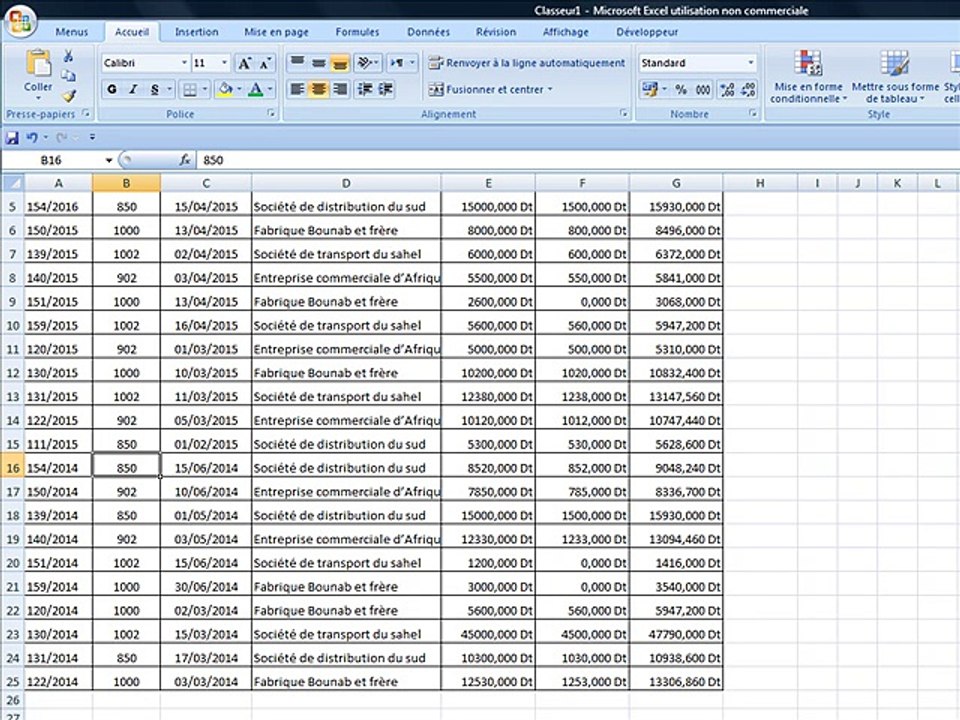The image size is (960, 720).
Task: Undo last action in quick access toolbar
Action: (x=32, y=138)
